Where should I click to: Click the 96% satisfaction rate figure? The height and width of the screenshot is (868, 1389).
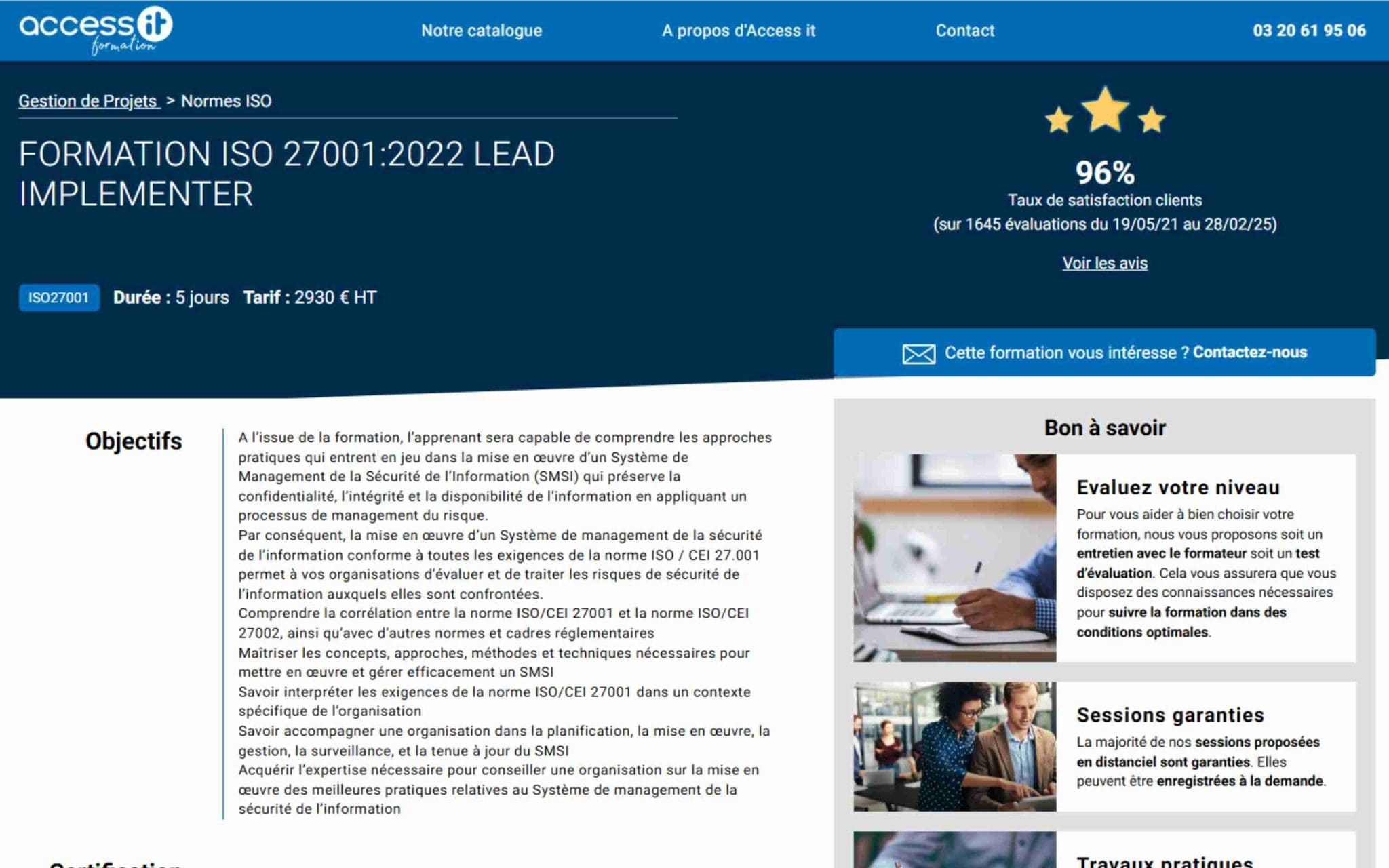[1105, 172]
